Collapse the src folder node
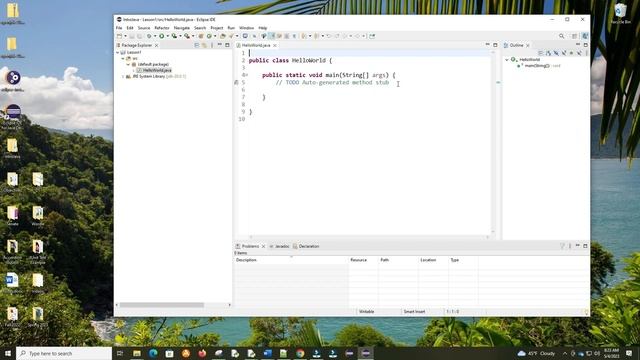 click(123, 58)
